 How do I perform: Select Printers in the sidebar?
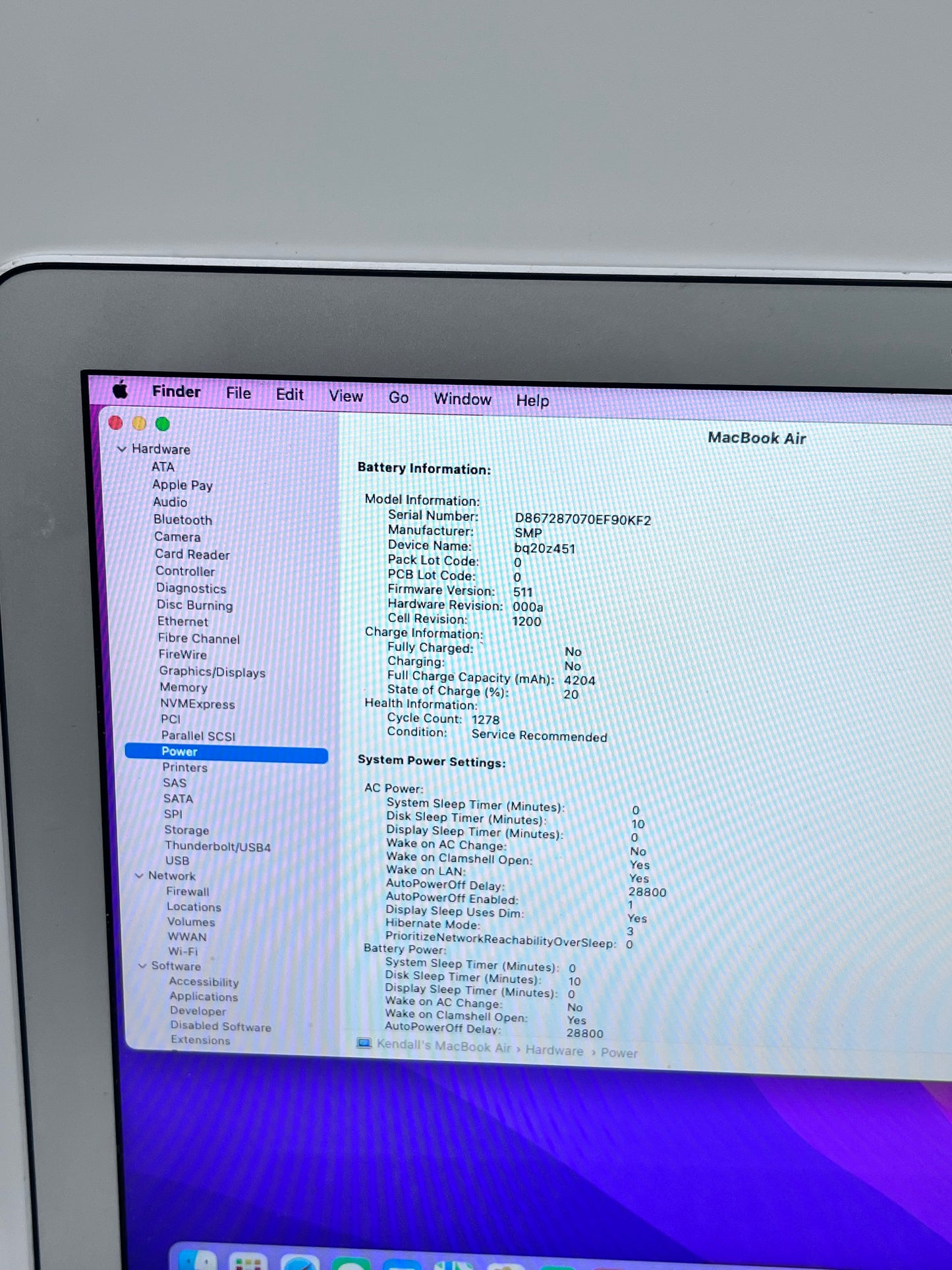pyautogui.click(x=185, y=768)
